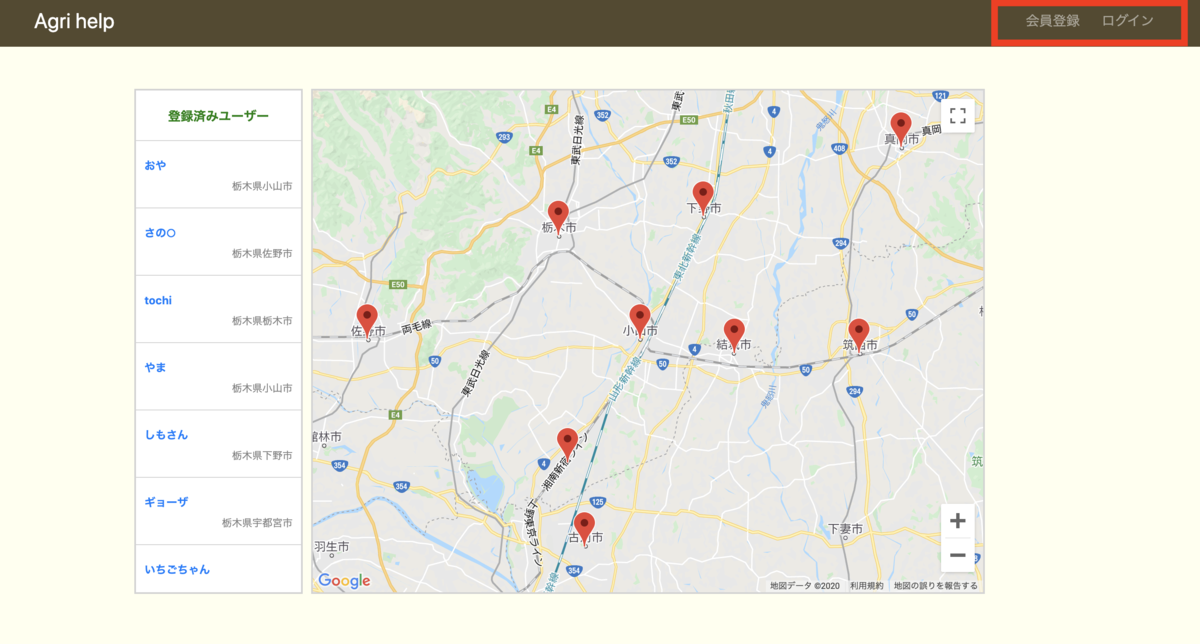Click 地図の誤りを報告する link
Image resolution: width=1200 pixels, height=644 pixels.
point(936,586)
